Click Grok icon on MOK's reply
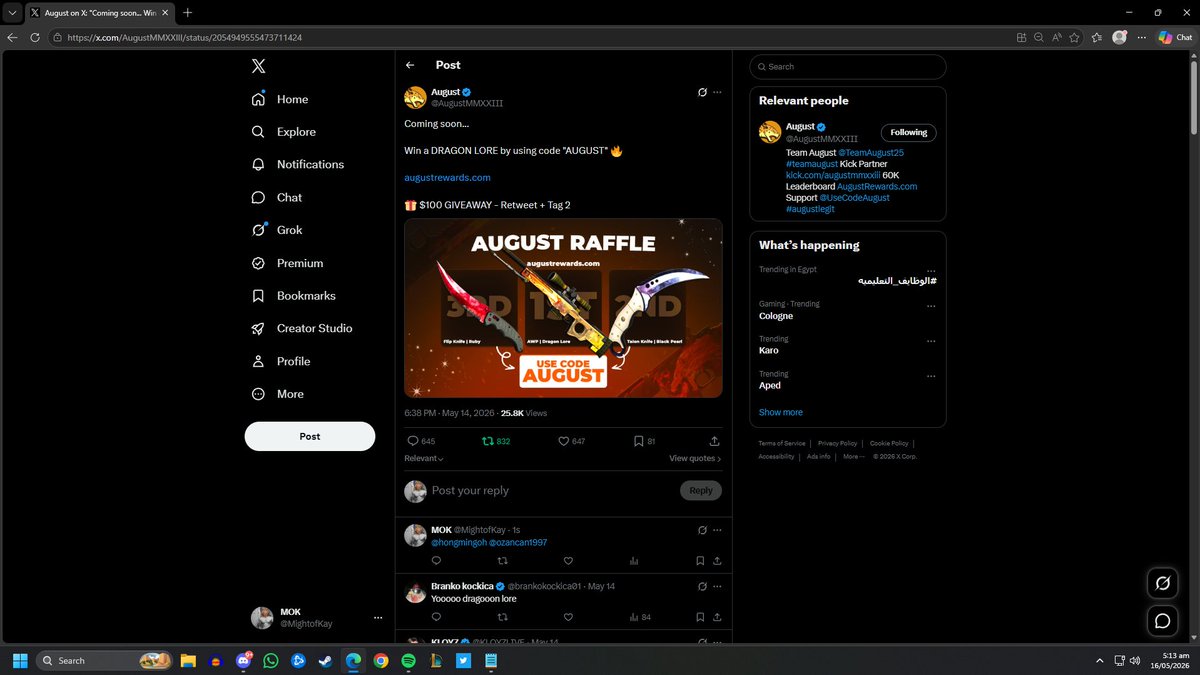The image size is (1200, 675). [702, 529]
